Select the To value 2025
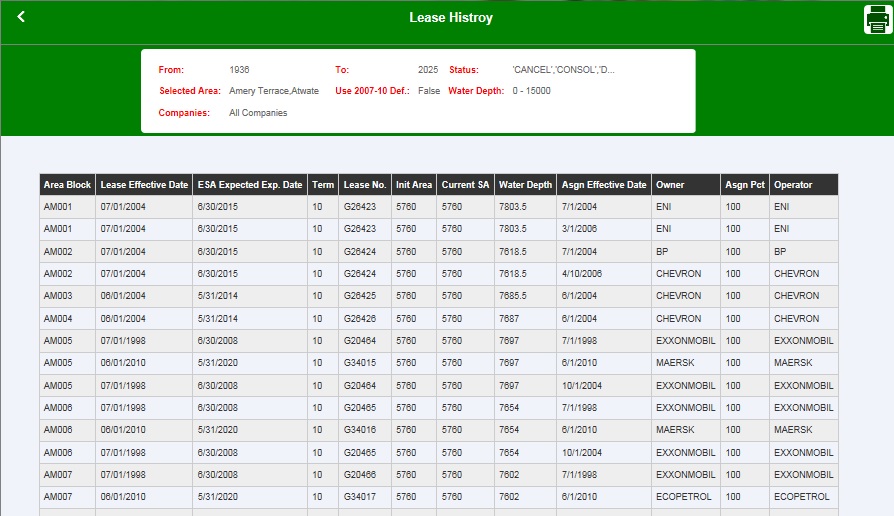 coord(428,70)
